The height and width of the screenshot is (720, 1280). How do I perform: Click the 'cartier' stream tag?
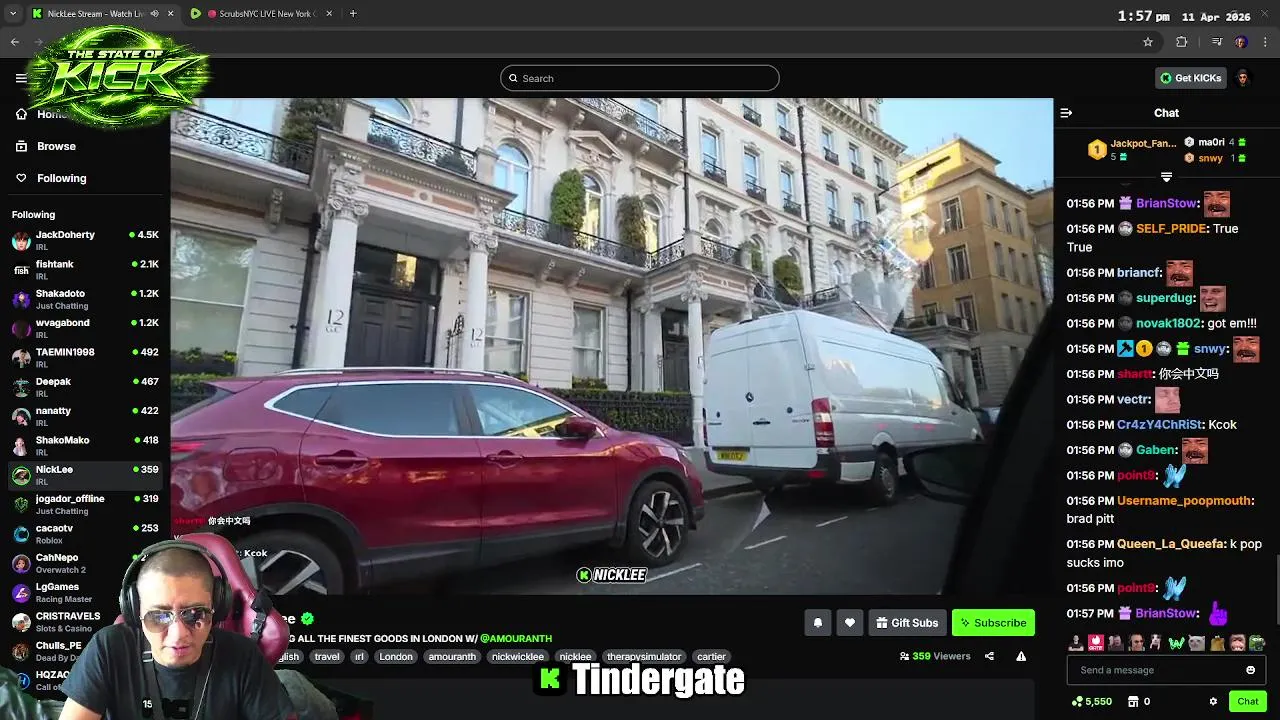click(711, 657)
